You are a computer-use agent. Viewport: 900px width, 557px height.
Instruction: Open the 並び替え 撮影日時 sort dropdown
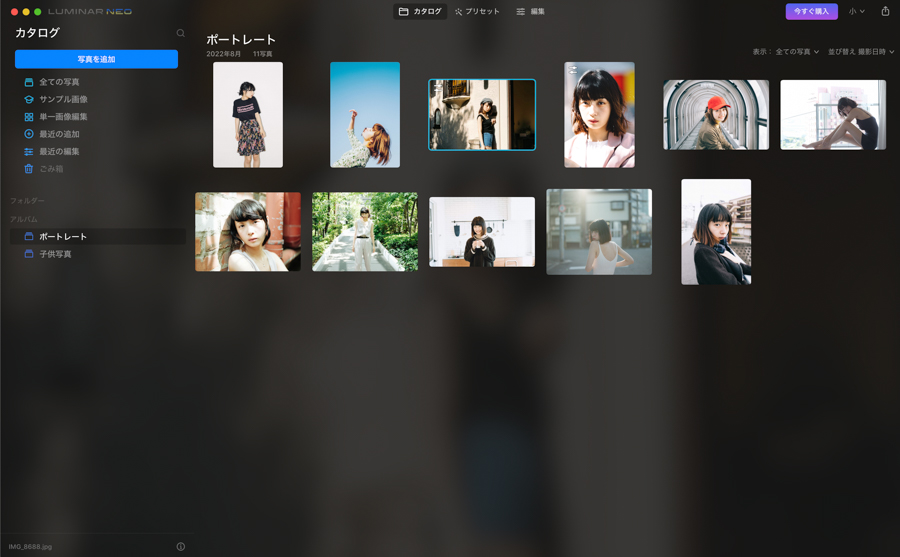tap(860, 52)
